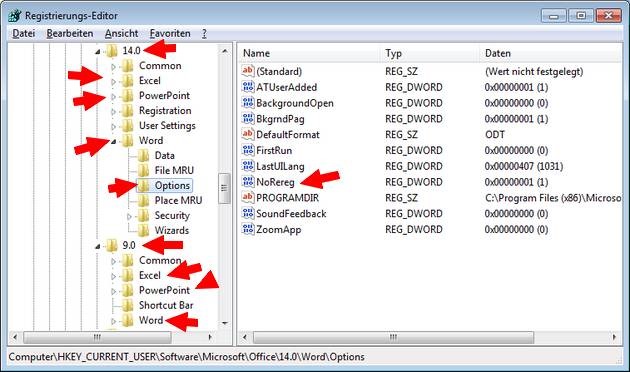Click the values pane scroll right arrow

coord(614,337)
